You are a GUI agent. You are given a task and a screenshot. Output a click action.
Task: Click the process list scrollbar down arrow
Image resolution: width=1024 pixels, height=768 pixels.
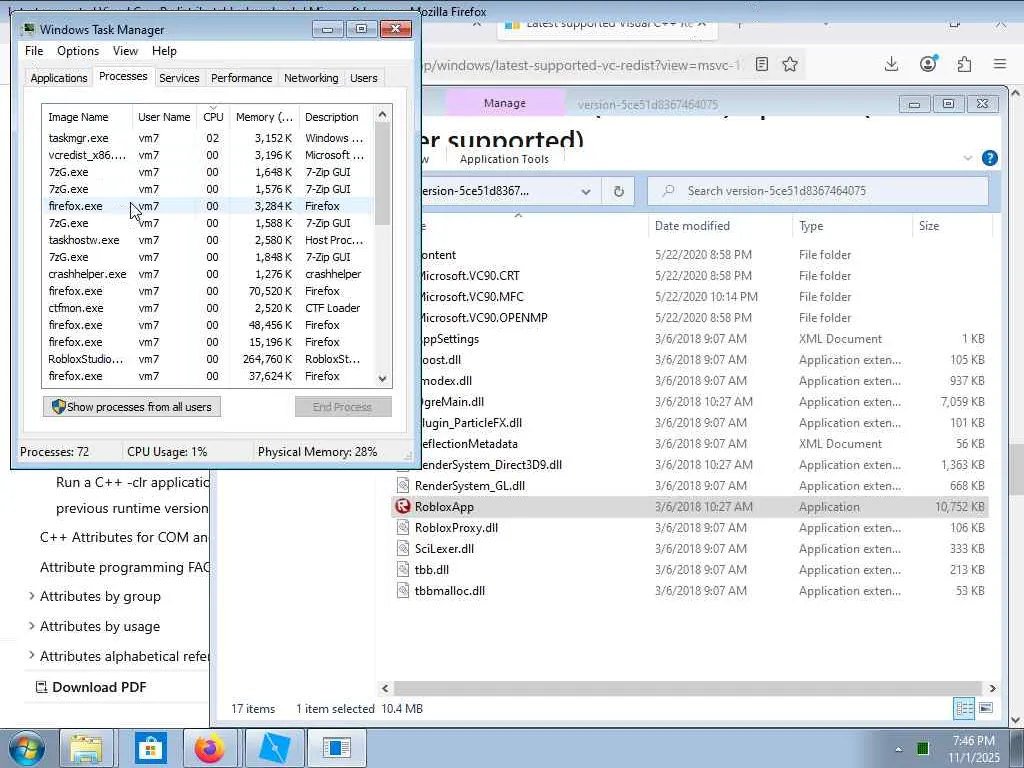coord(383,378)
